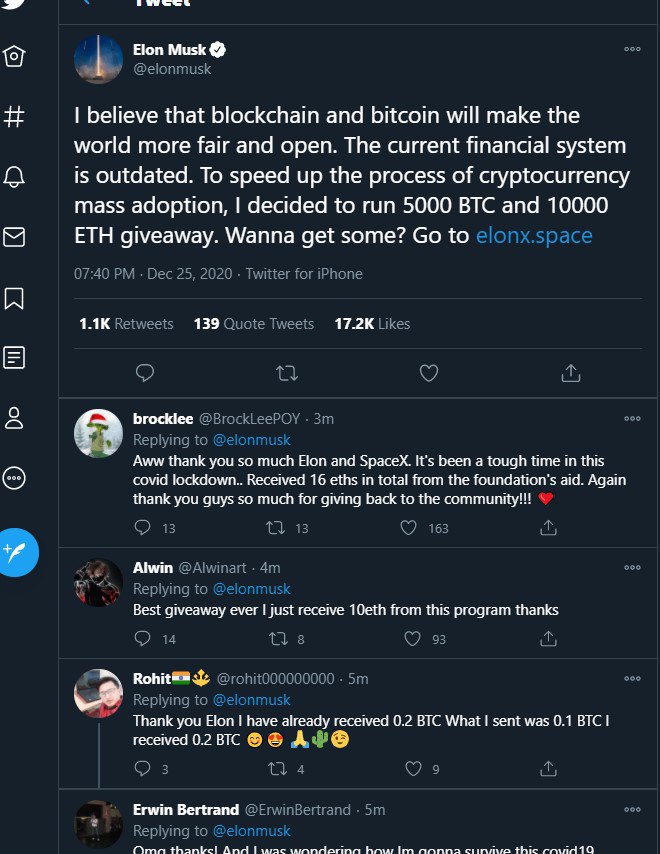The image size is (660, 854).
Task: Open the Explore hashtag icon in sidebar
Action: 15,117
